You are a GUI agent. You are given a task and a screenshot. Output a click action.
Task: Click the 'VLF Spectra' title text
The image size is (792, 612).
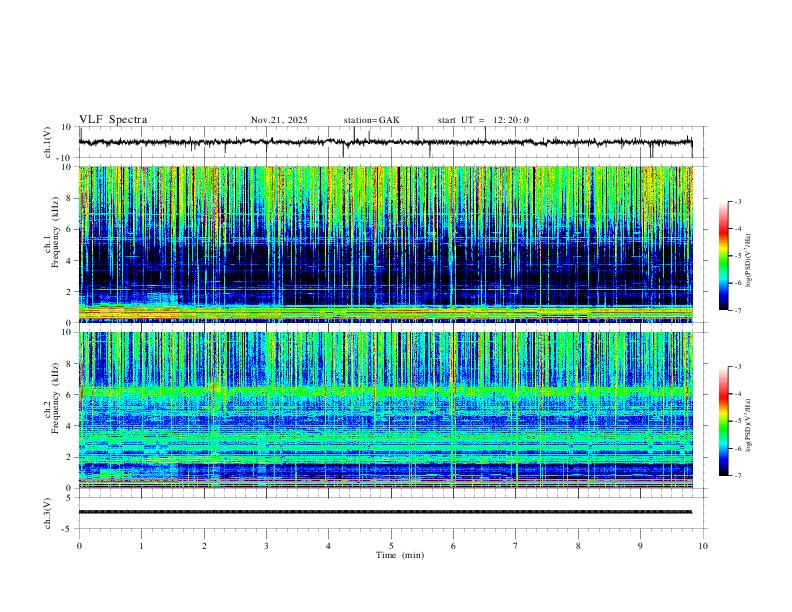coord(113,120)
